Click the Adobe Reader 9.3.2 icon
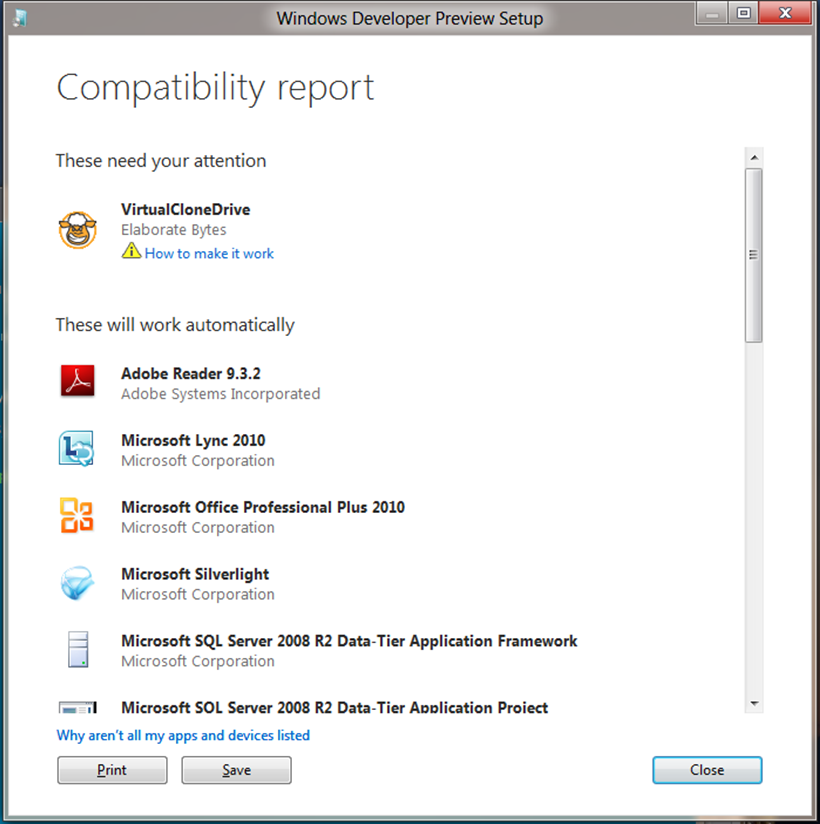This screenshot has height=824, width=820. [77, 382]
